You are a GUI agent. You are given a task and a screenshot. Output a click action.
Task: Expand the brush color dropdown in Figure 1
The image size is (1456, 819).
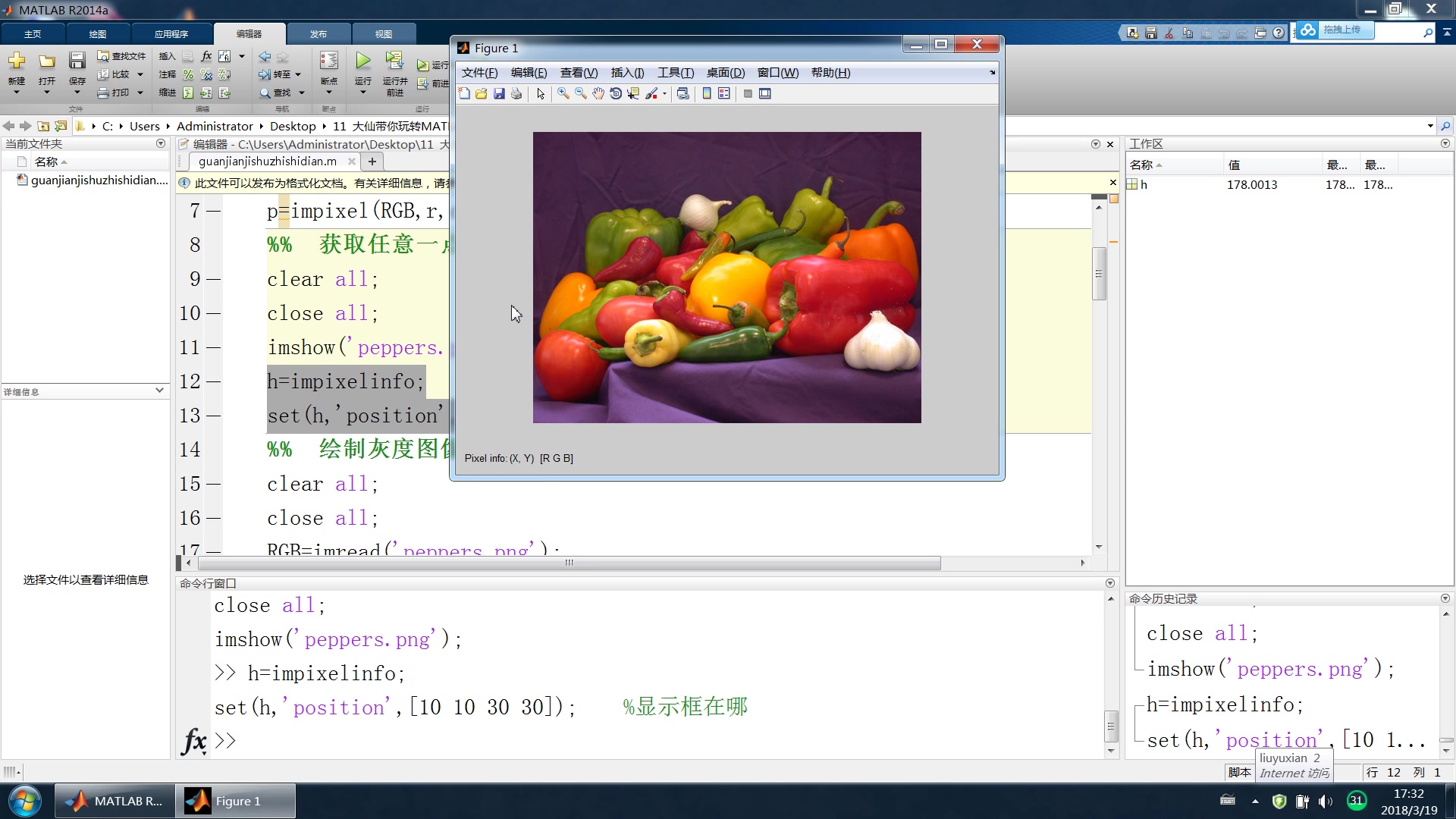(x=664, y=93)
